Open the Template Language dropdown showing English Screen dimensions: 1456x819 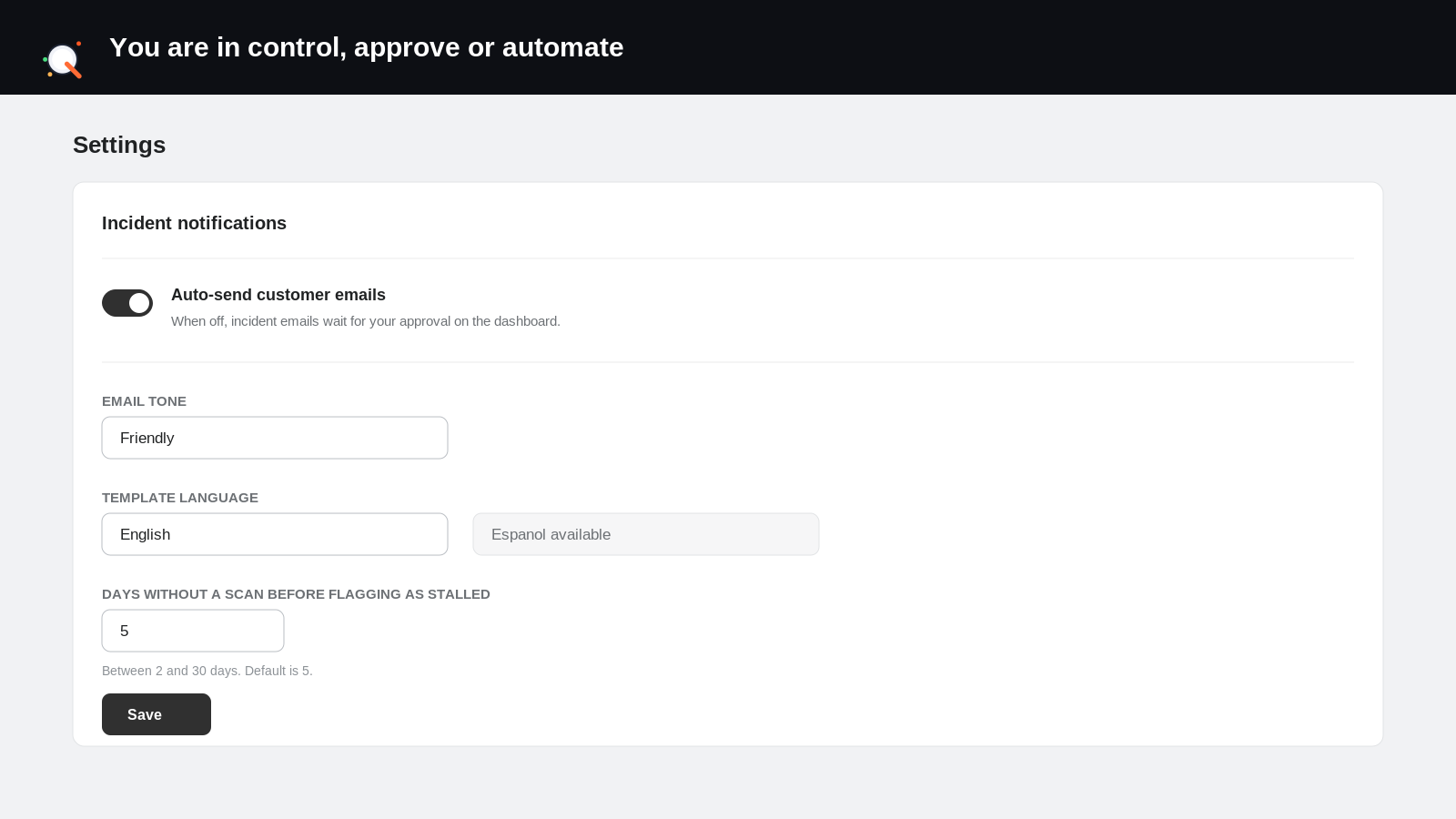click(275, 534)
